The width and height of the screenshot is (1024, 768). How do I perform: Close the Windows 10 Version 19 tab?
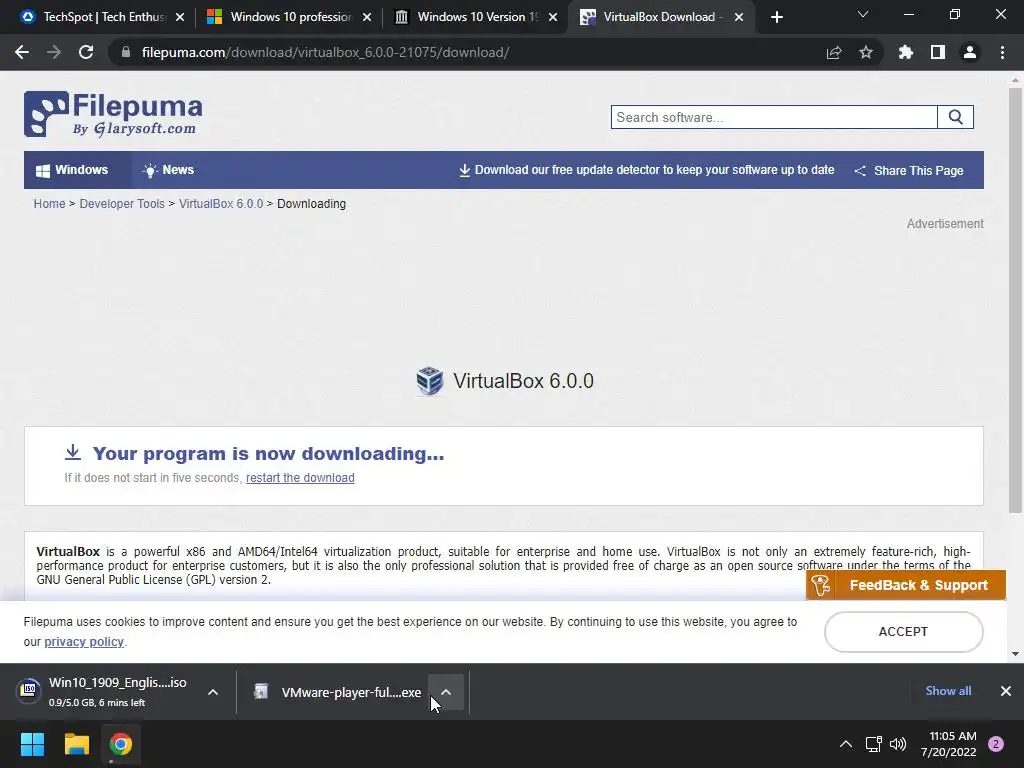click(x=553, y=18)
